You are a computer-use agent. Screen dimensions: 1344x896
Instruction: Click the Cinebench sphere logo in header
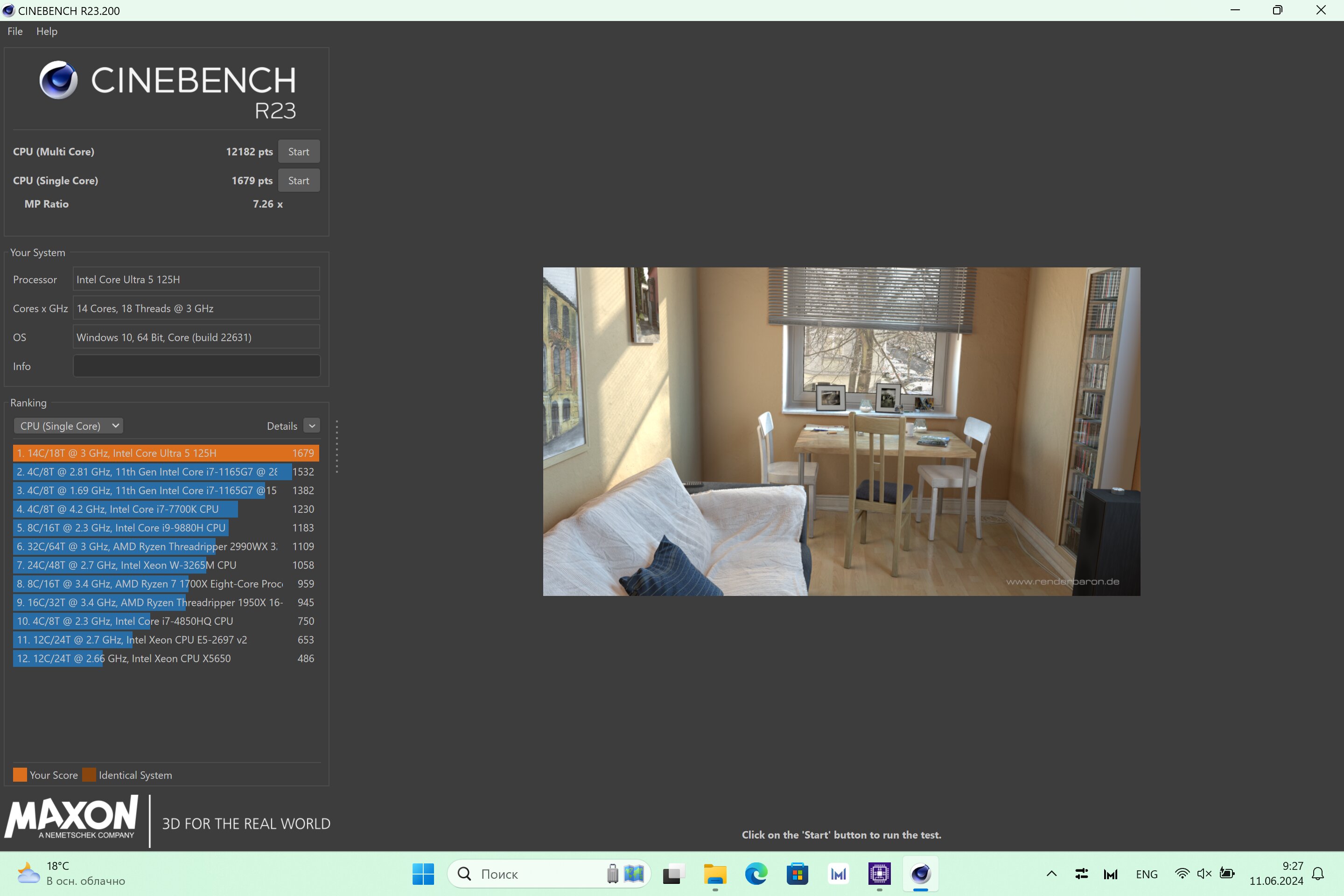(x=58, y=80)
